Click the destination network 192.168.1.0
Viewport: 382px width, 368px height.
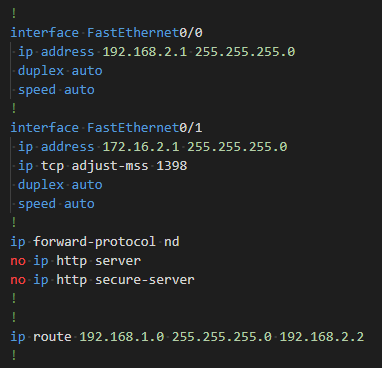coord(122,337)
